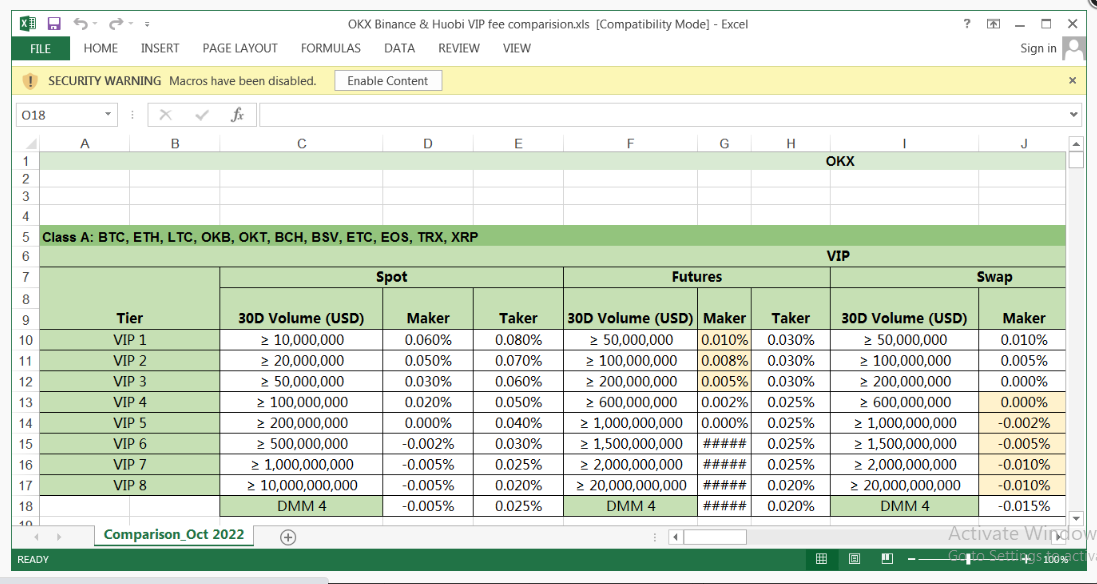Click the zoom out minus button
The height and width of the screenshot is (584, 1097).
[911, 559]
